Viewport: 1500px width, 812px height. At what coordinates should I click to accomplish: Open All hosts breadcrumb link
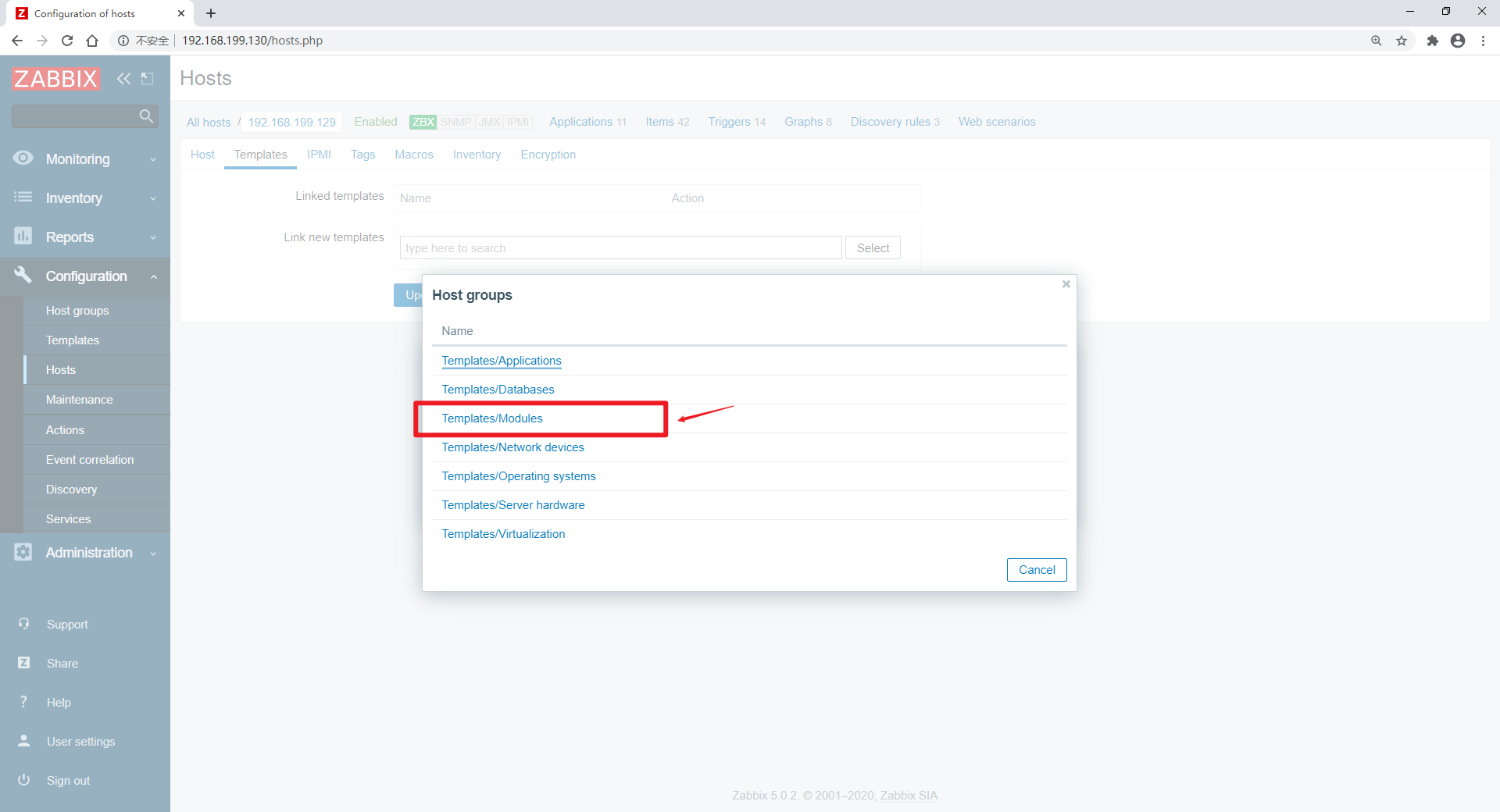tap(209, 122)
